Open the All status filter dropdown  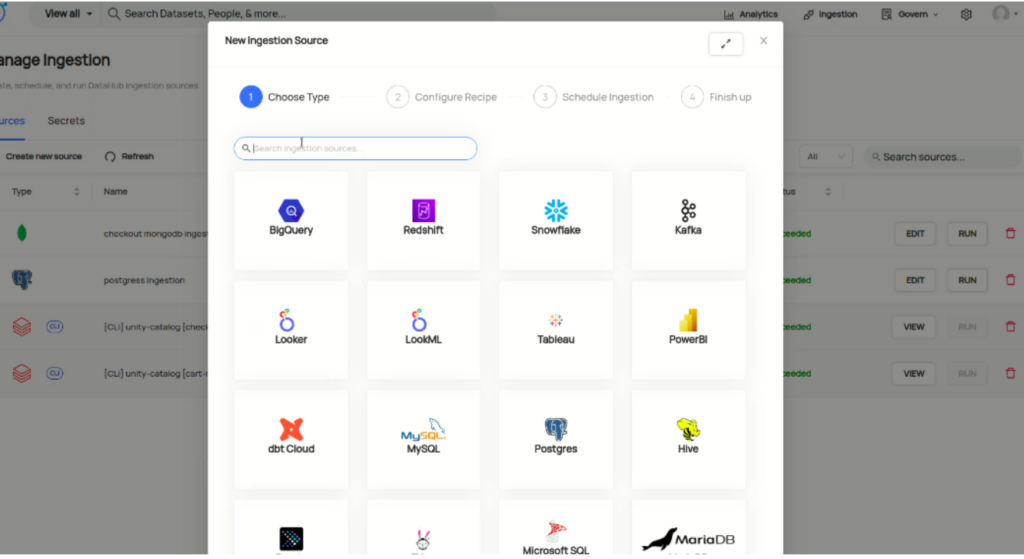coord(825,157)
